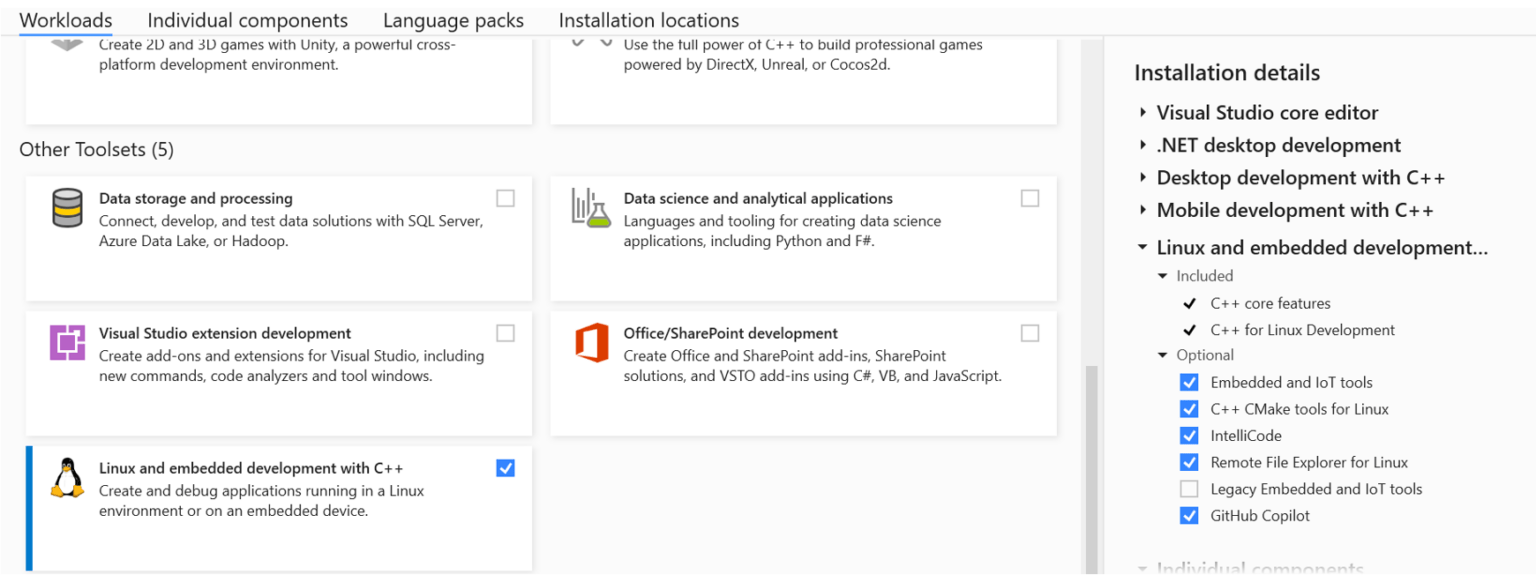Switch to Individual components tab

247,20
